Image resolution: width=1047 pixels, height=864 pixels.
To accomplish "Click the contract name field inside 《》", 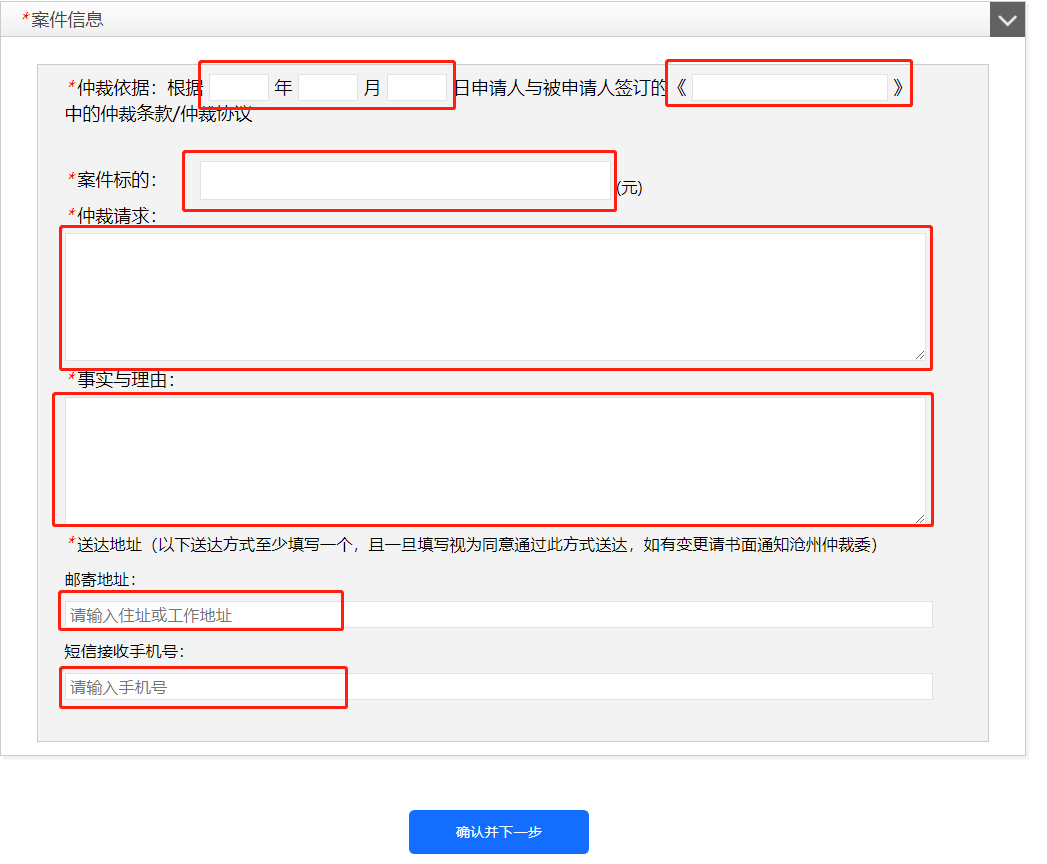I will tap(790, 87).
